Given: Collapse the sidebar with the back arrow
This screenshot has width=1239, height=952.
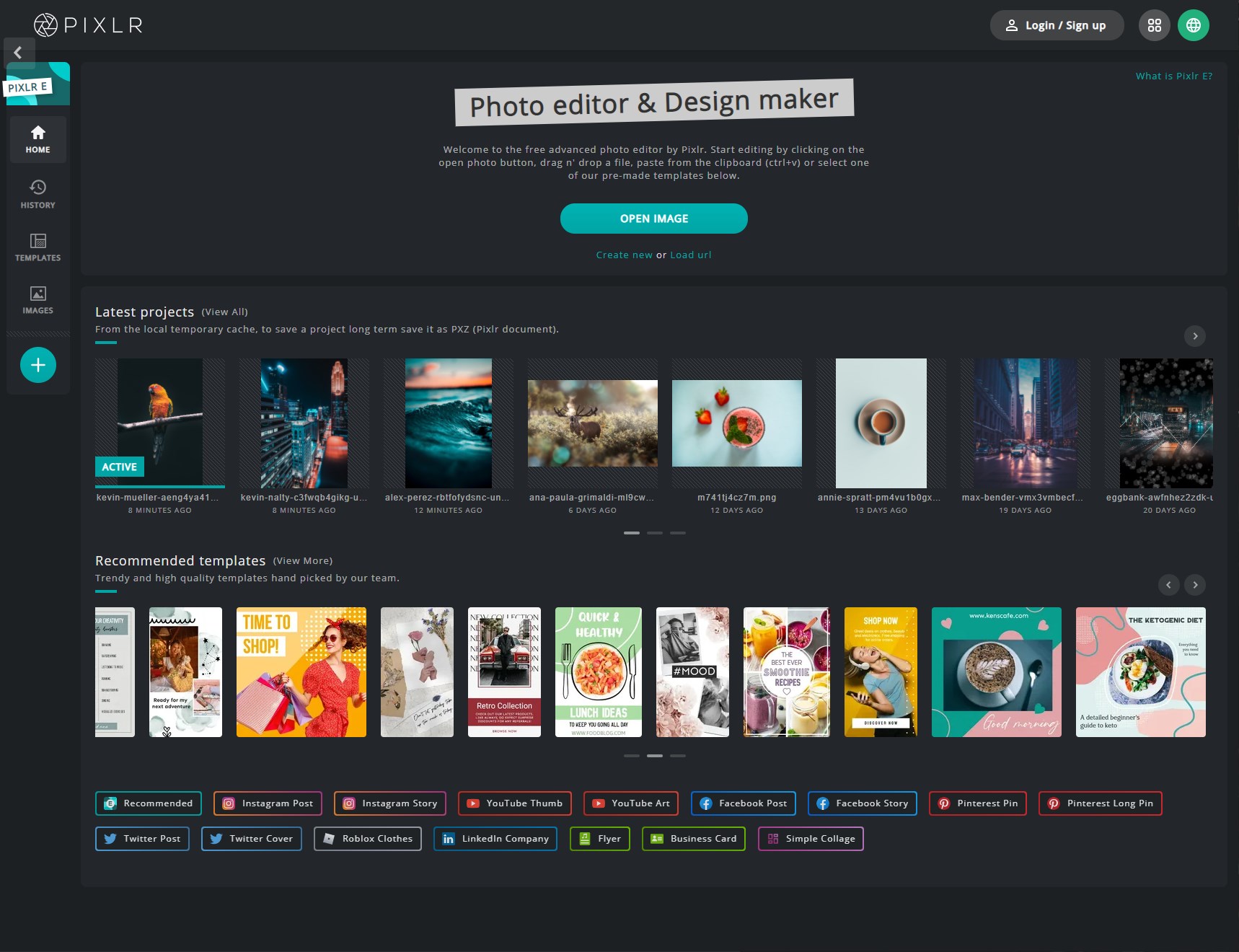Looking at the screenshot, I should coord(17,52).
